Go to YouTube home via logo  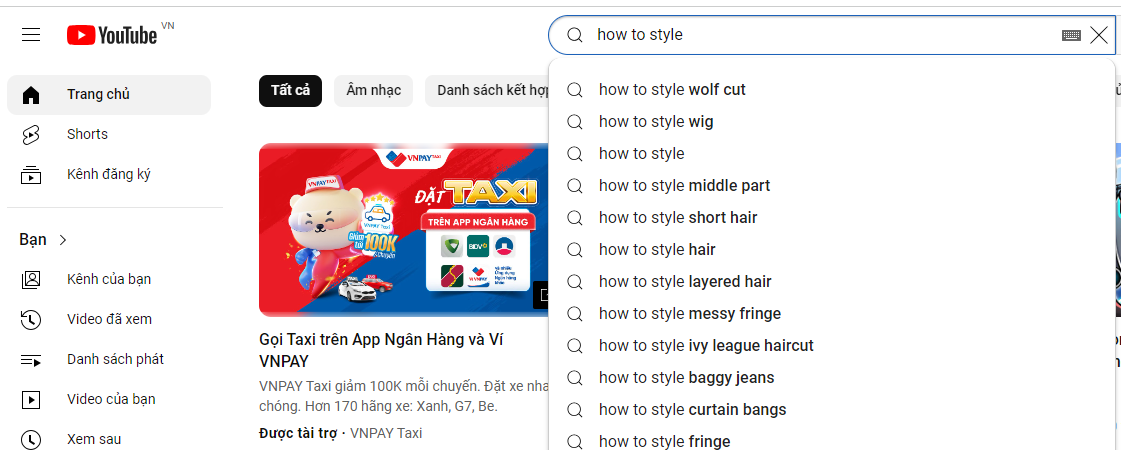point(112,34)
